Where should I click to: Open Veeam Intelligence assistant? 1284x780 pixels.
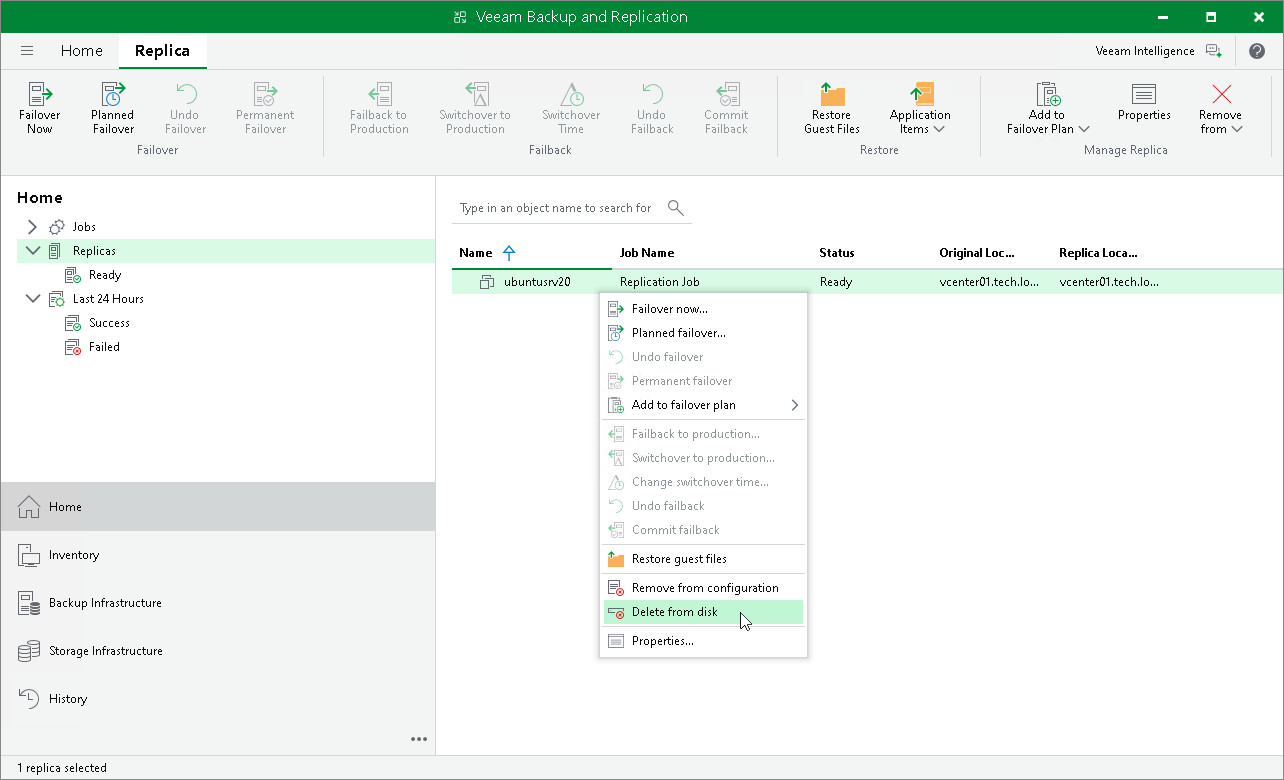[x=1159, y=51]
